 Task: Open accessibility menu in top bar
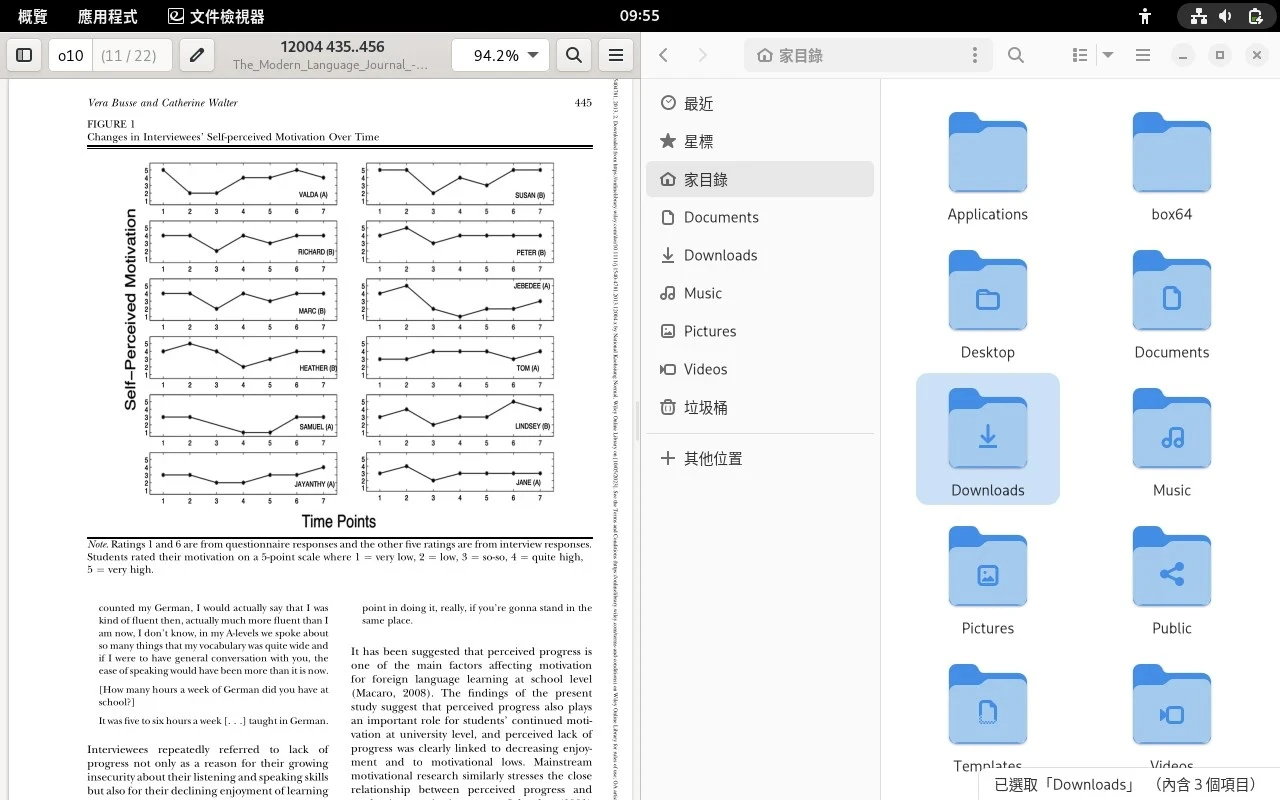[x=1145, y=16]
